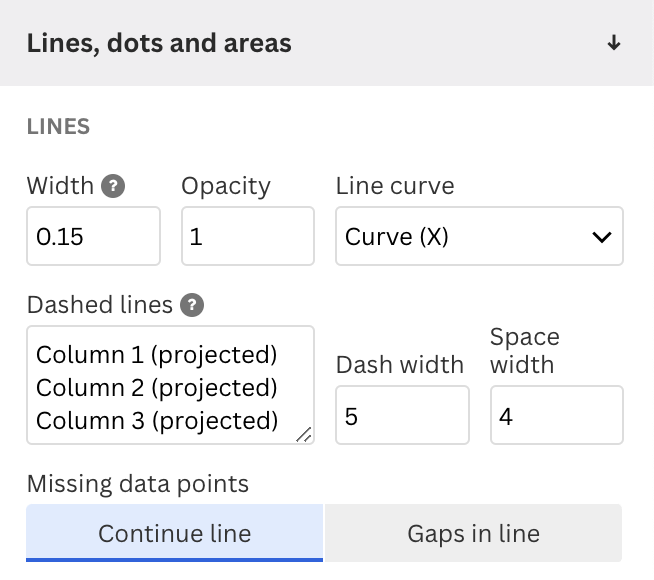Click the line Width input field
This screenshot has width=654, height=580.
(93, 236)
